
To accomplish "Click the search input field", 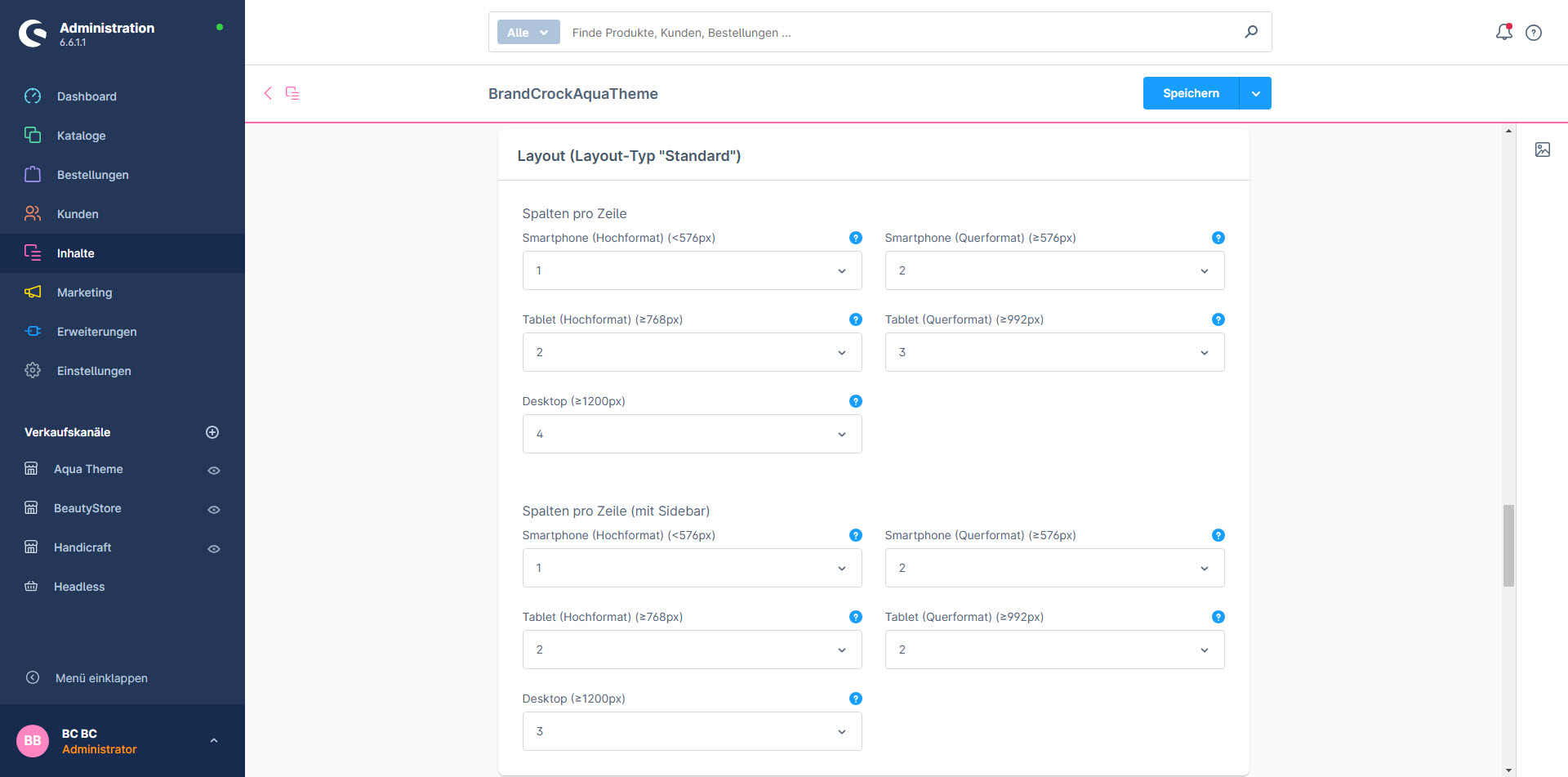I will tap(898, 33).
